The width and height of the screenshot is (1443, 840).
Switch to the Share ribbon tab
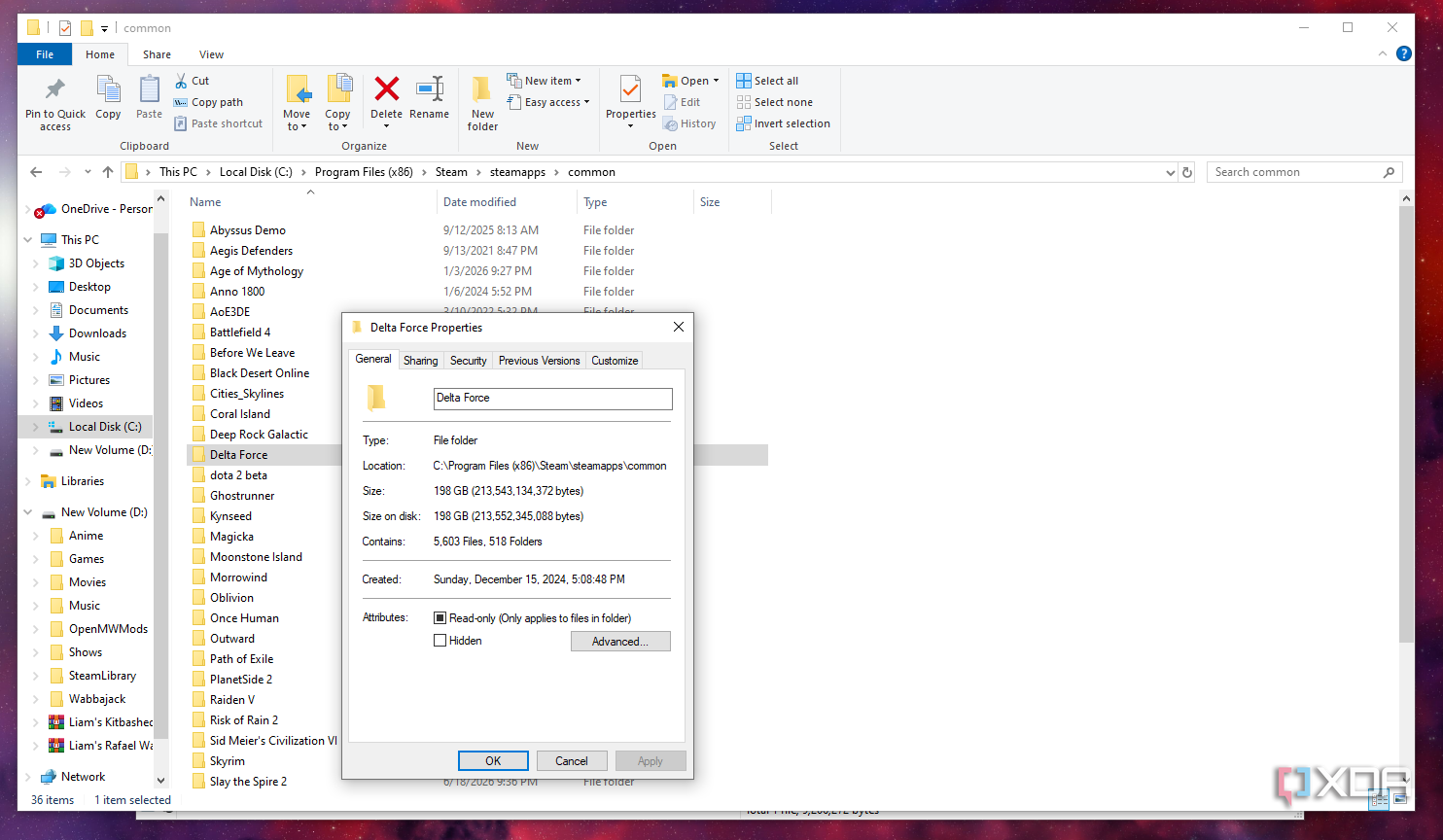pyautogui.click(x=157, y=54)
